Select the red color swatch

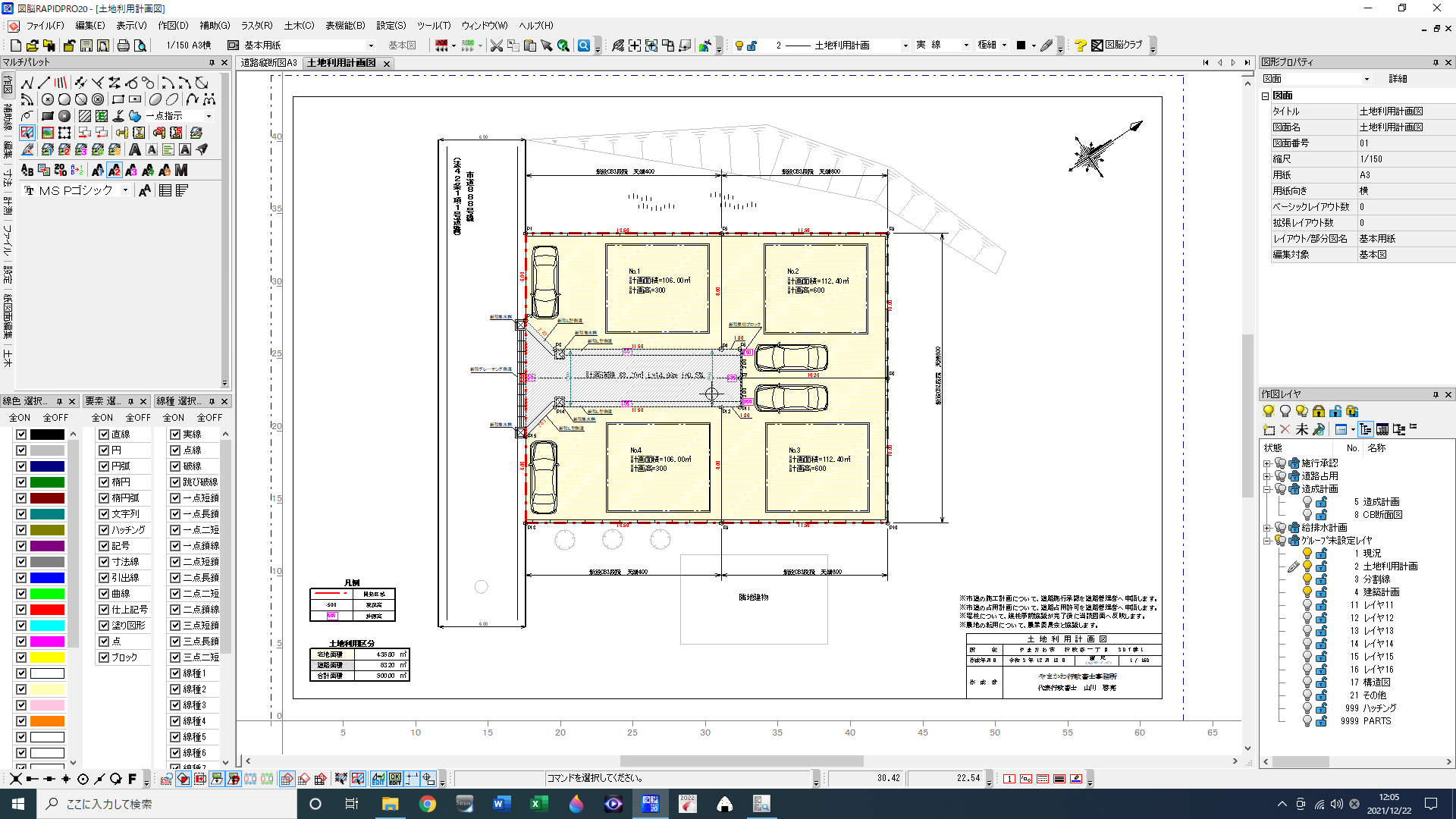47,610
